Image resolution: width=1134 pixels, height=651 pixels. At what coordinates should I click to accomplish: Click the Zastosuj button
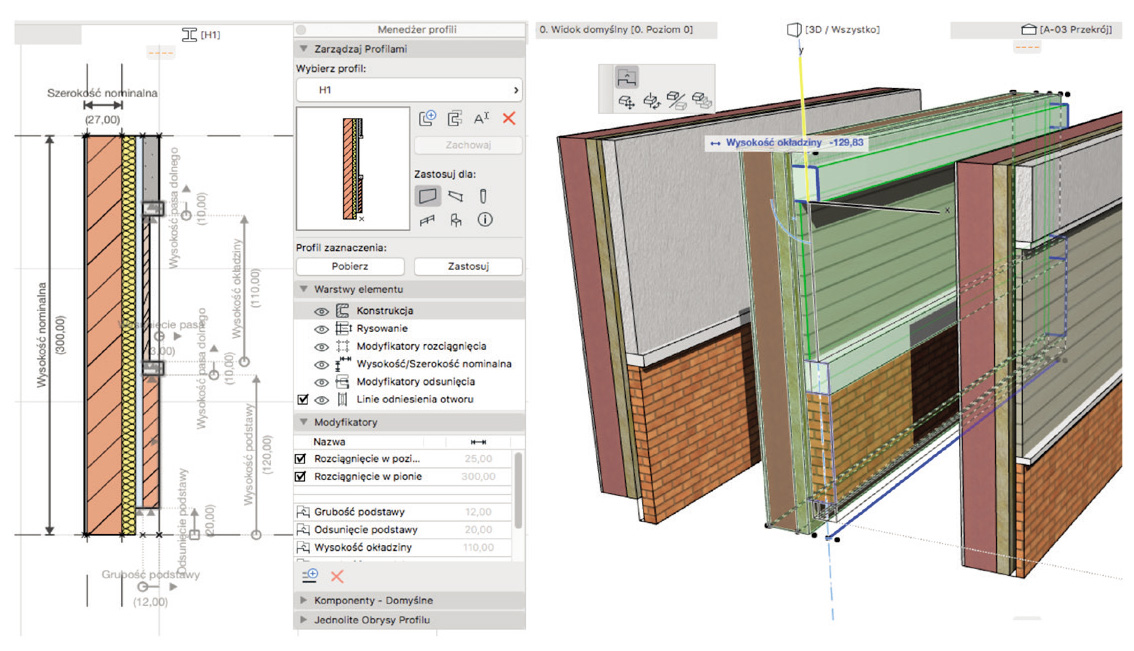(468, 267)
